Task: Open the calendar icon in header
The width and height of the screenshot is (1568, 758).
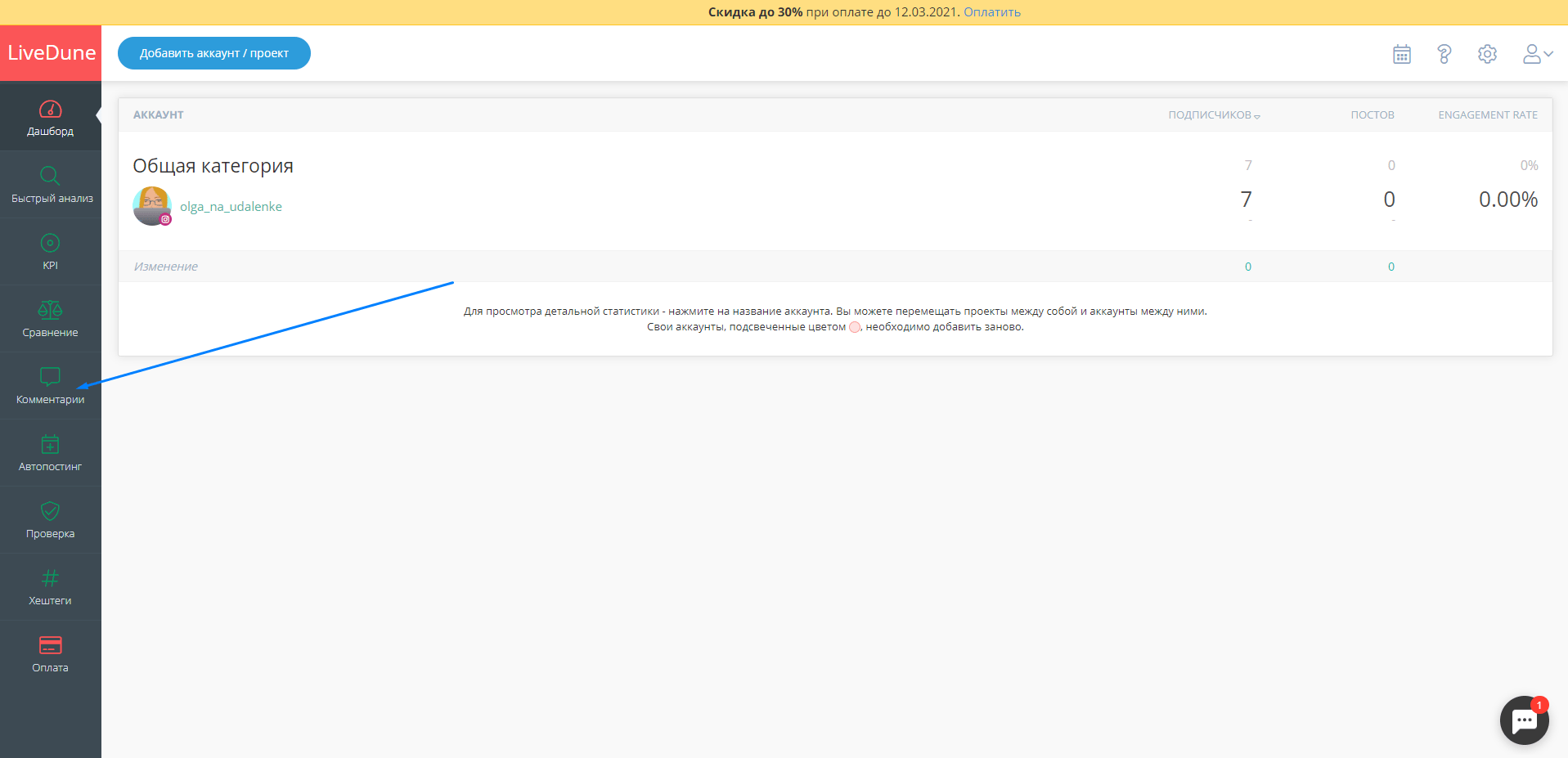Action: click(x=1401, y=54)
